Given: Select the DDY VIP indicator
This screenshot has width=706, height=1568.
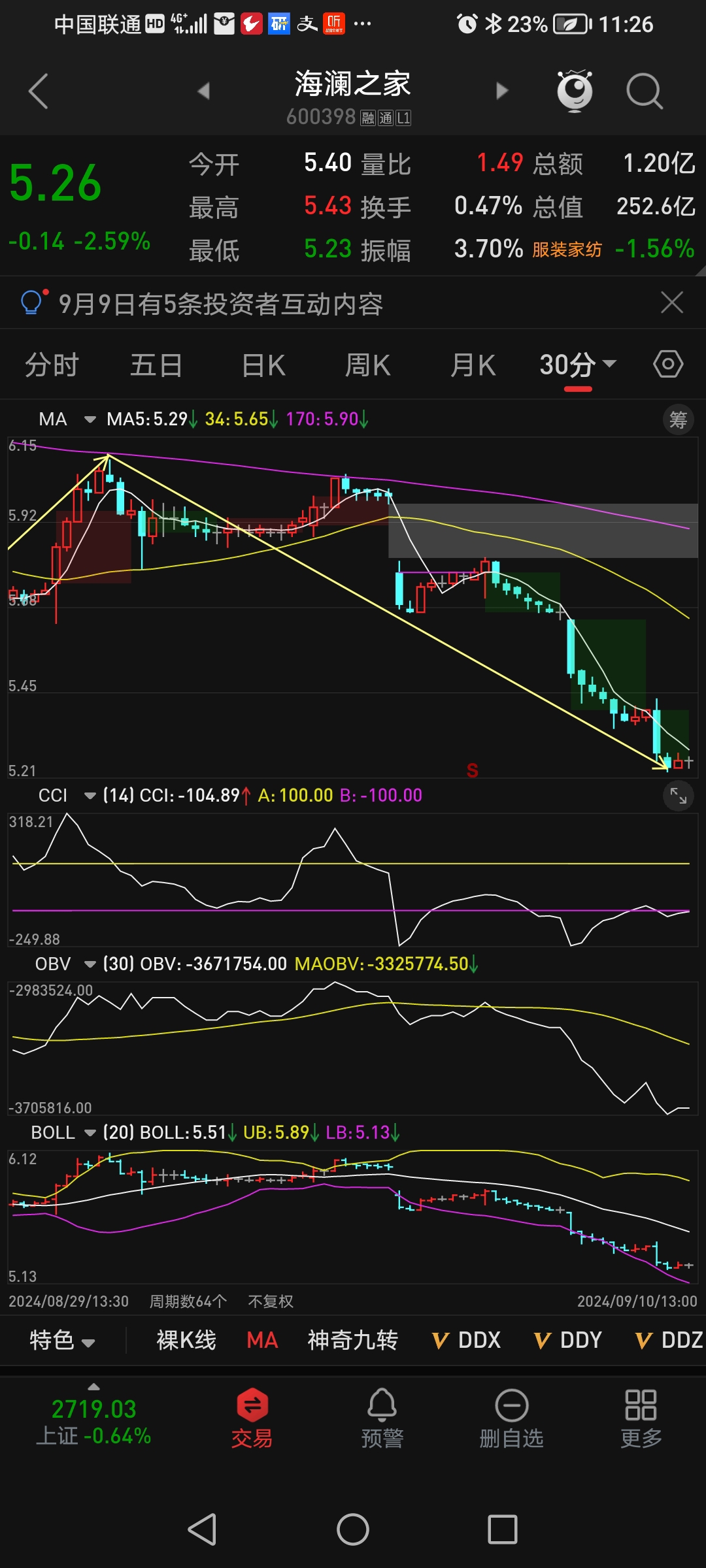Looking at the screenshot, I should click(568, 1340).
